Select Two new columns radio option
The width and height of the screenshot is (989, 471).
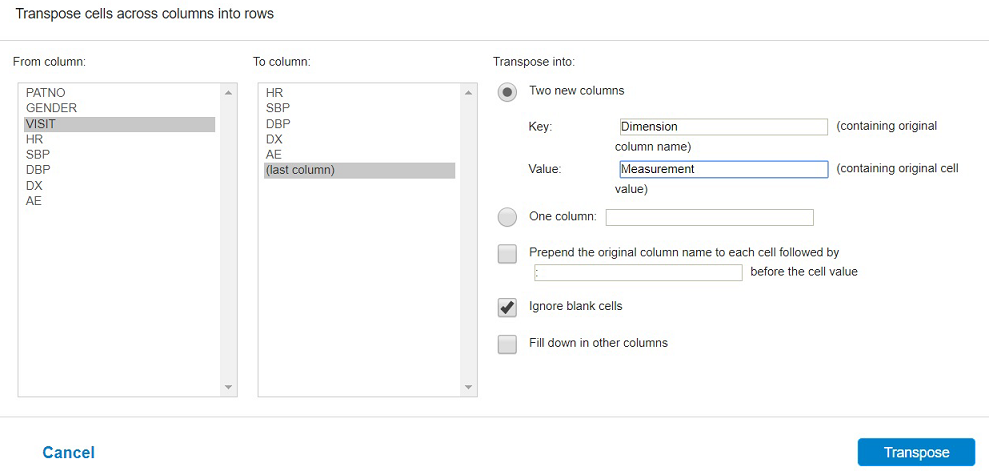pos(508,92)
